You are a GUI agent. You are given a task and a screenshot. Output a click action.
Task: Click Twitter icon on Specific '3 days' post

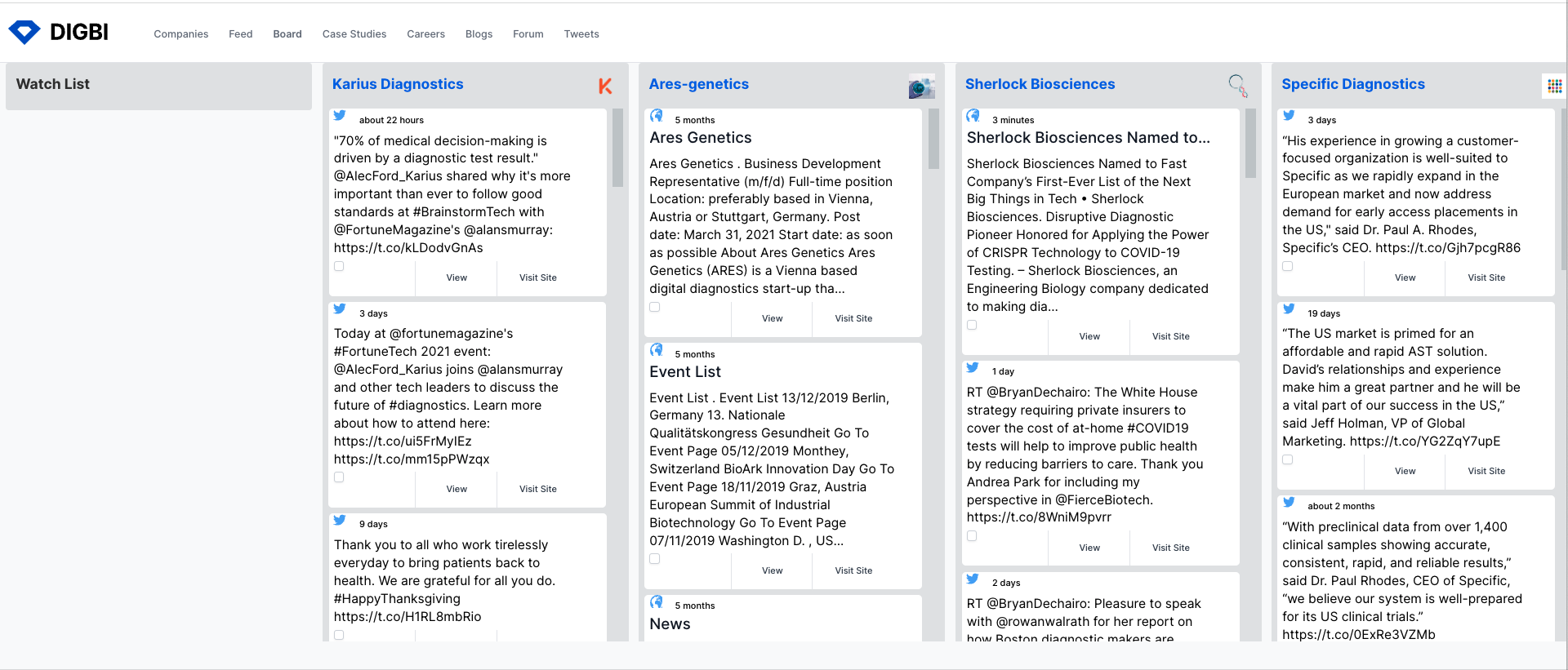click(1289, 116)
